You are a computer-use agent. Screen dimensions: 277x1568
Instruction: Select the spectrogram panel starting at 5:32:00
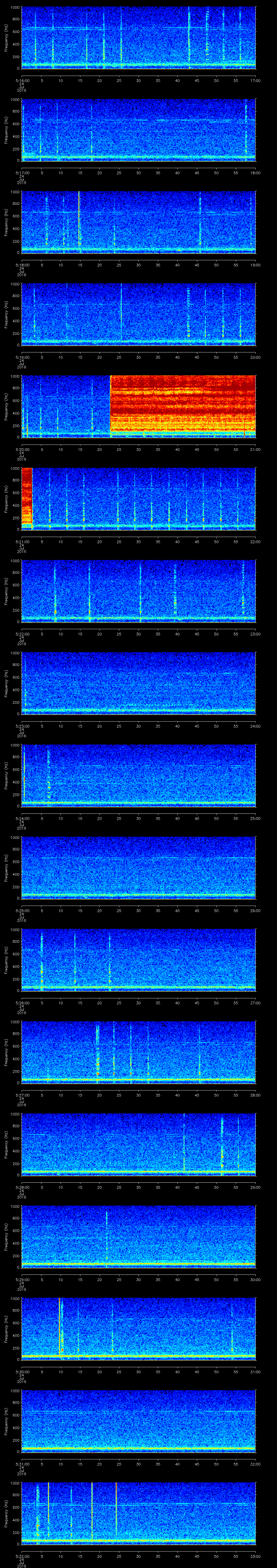tap(139, 1513)
